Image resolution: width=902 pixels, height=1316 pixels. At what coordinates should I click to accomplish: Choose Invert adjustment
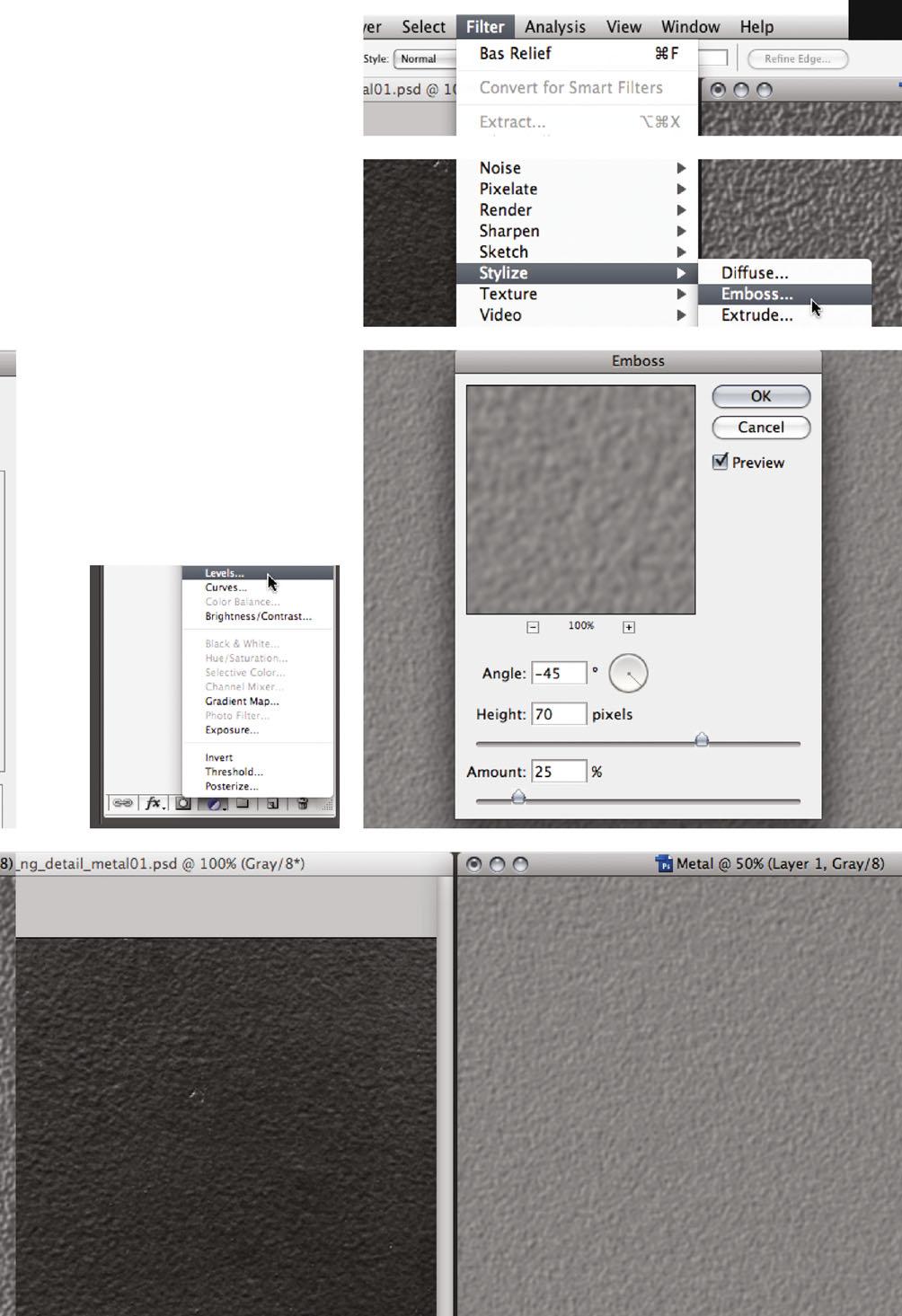(258, 757)
